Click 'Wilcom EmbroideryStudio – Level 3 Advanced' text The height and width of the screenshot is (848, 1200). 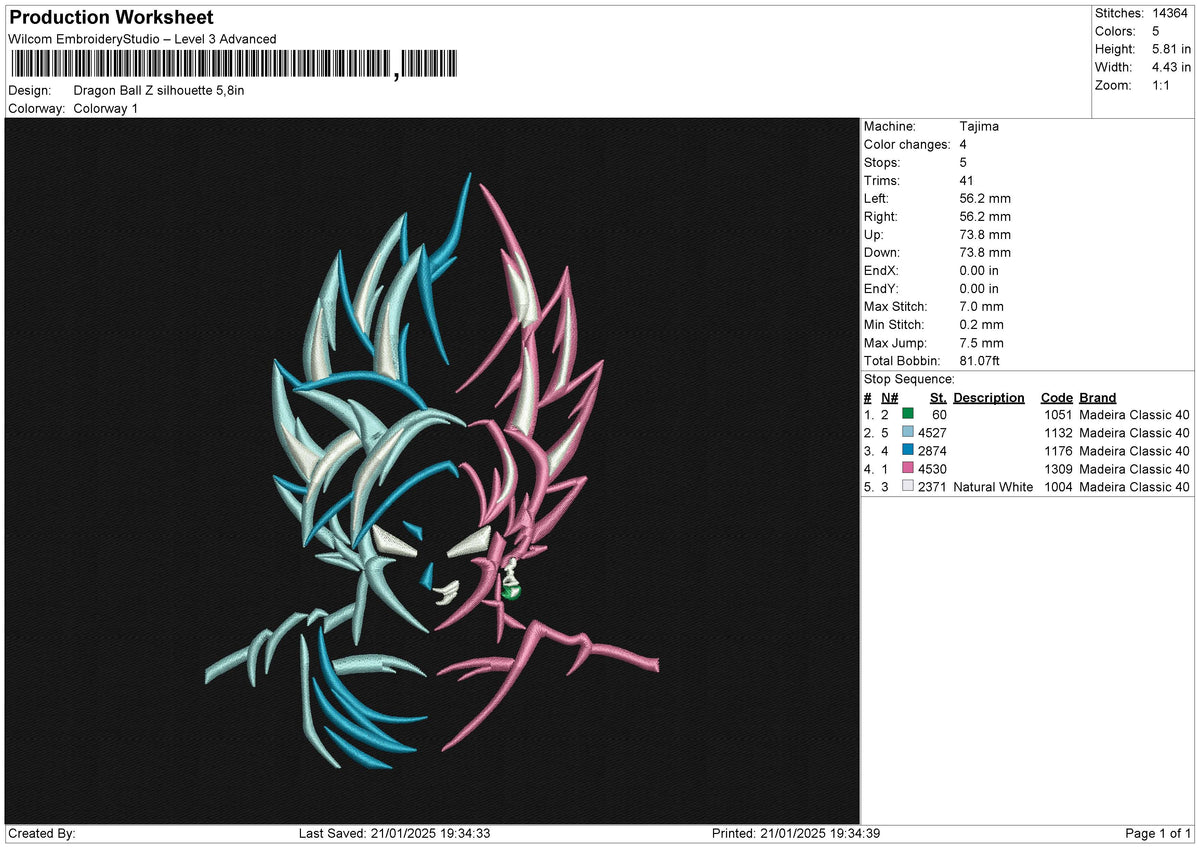[x=142, y=39]
